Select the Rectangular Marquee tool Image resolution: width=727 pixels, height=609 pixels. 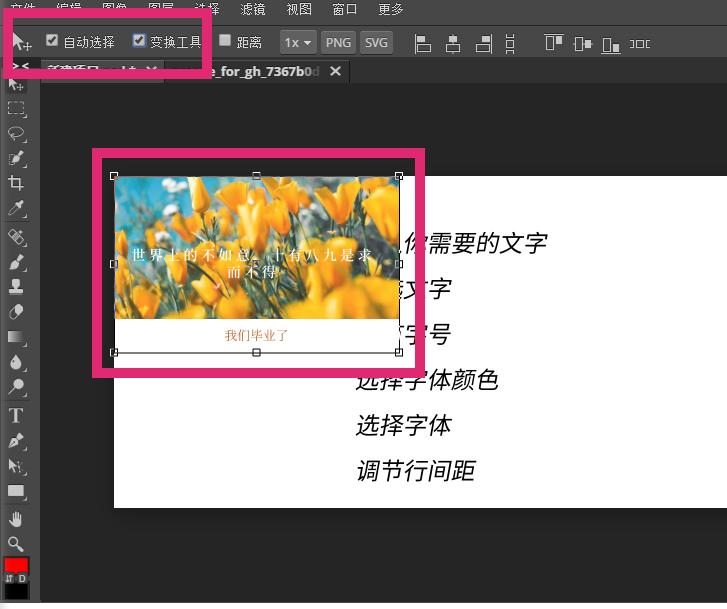coord(17,109)
